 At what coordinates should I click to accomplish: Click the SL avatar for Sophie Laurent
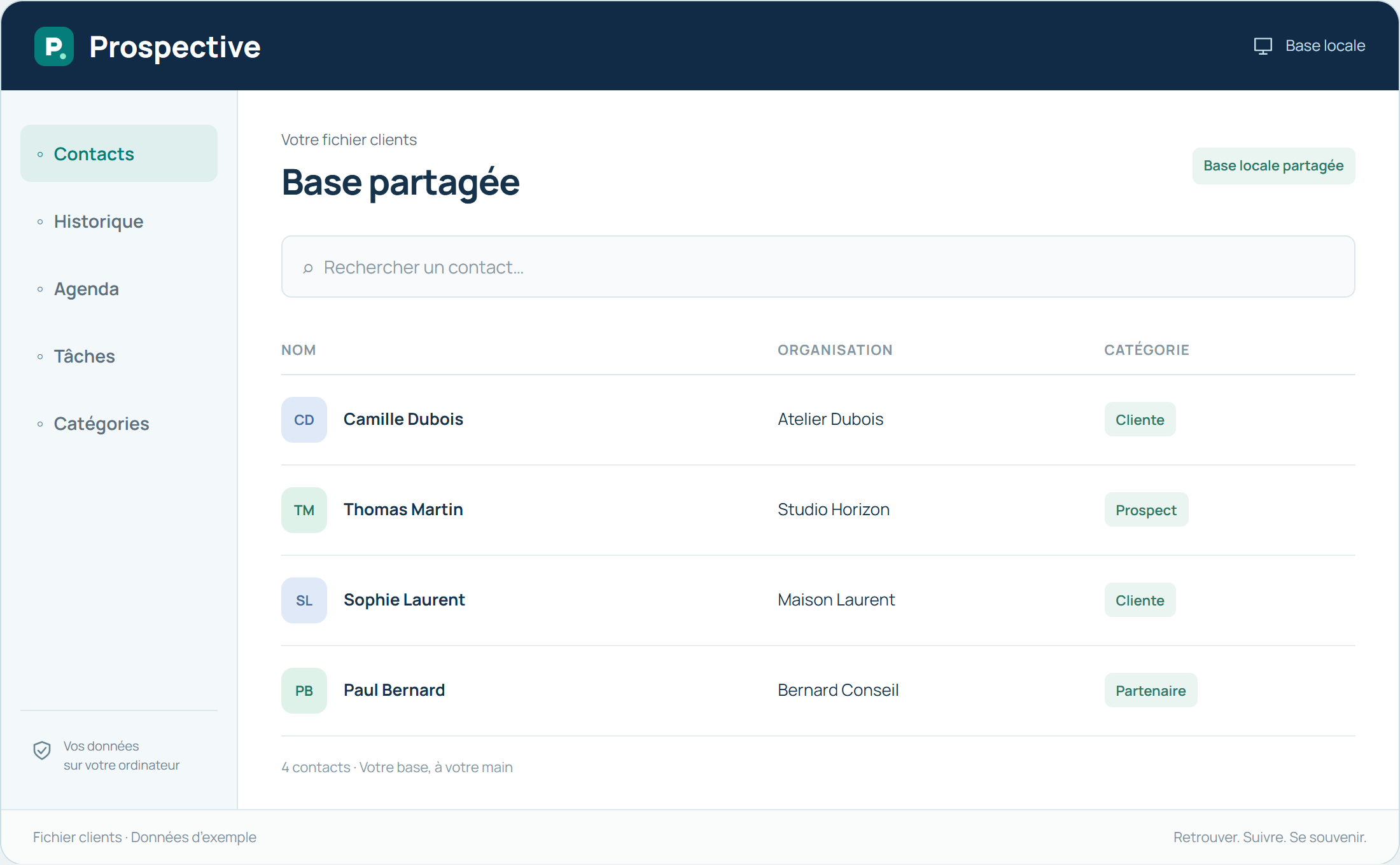[x=304, y=600]
